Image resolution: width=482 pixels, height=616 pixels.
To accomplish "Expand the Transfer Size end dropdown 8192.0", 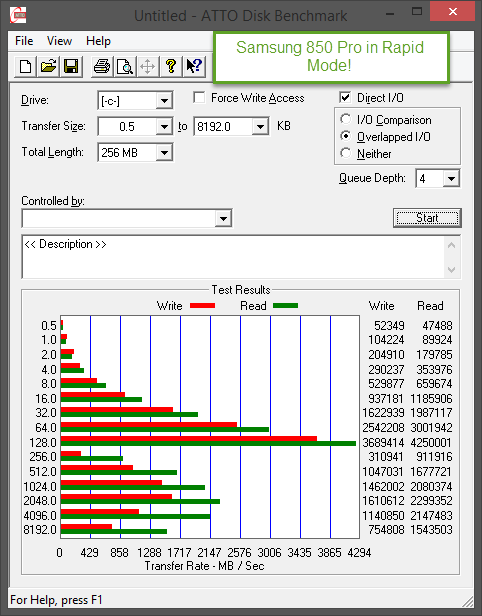I will pos(260,126).
